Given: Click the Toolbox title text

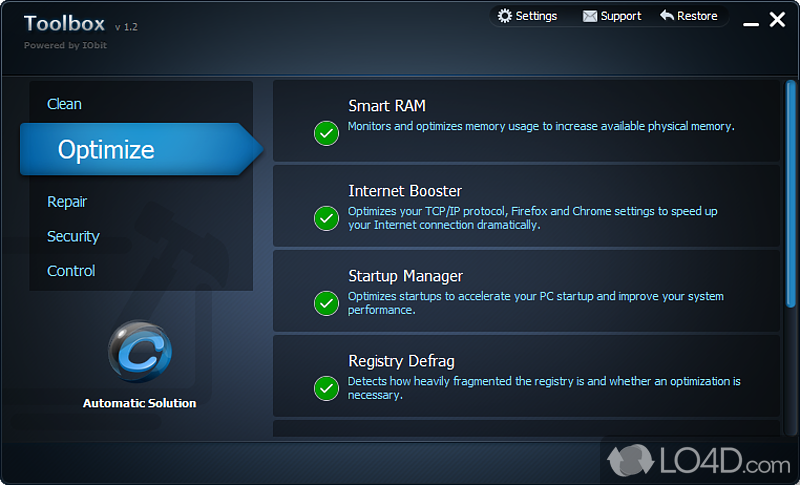Looking at the screenshot, I should pos(64,23).
